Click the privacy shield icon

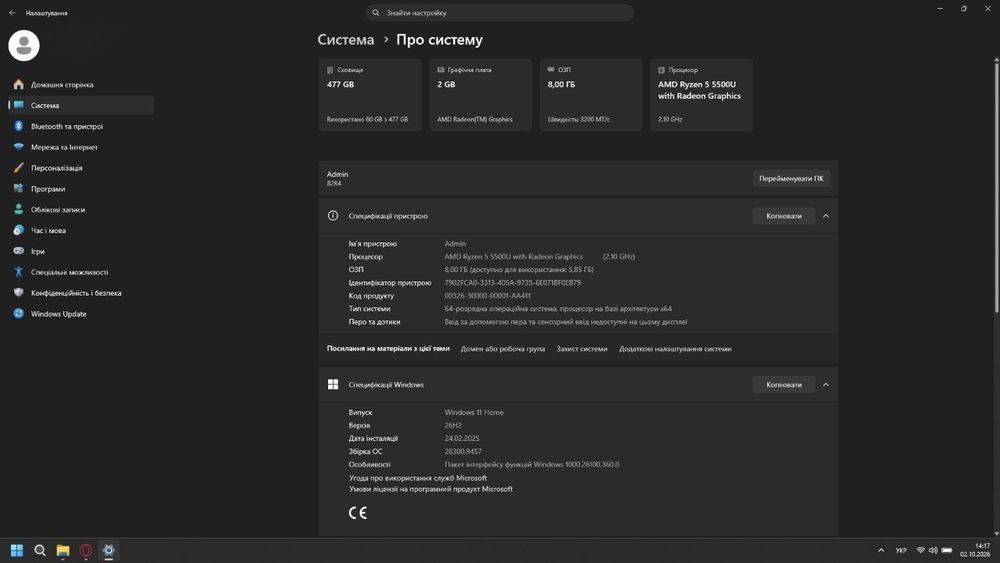18,293
